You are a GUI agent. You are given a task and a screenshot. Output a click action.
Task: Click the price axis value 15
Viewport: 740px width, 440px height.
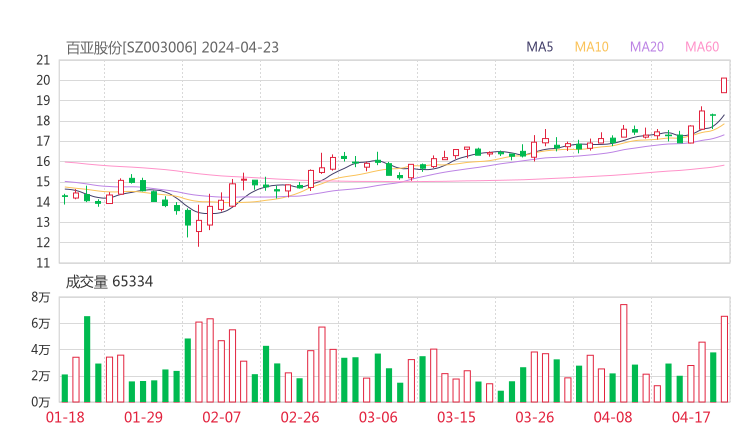pos(43,182)
